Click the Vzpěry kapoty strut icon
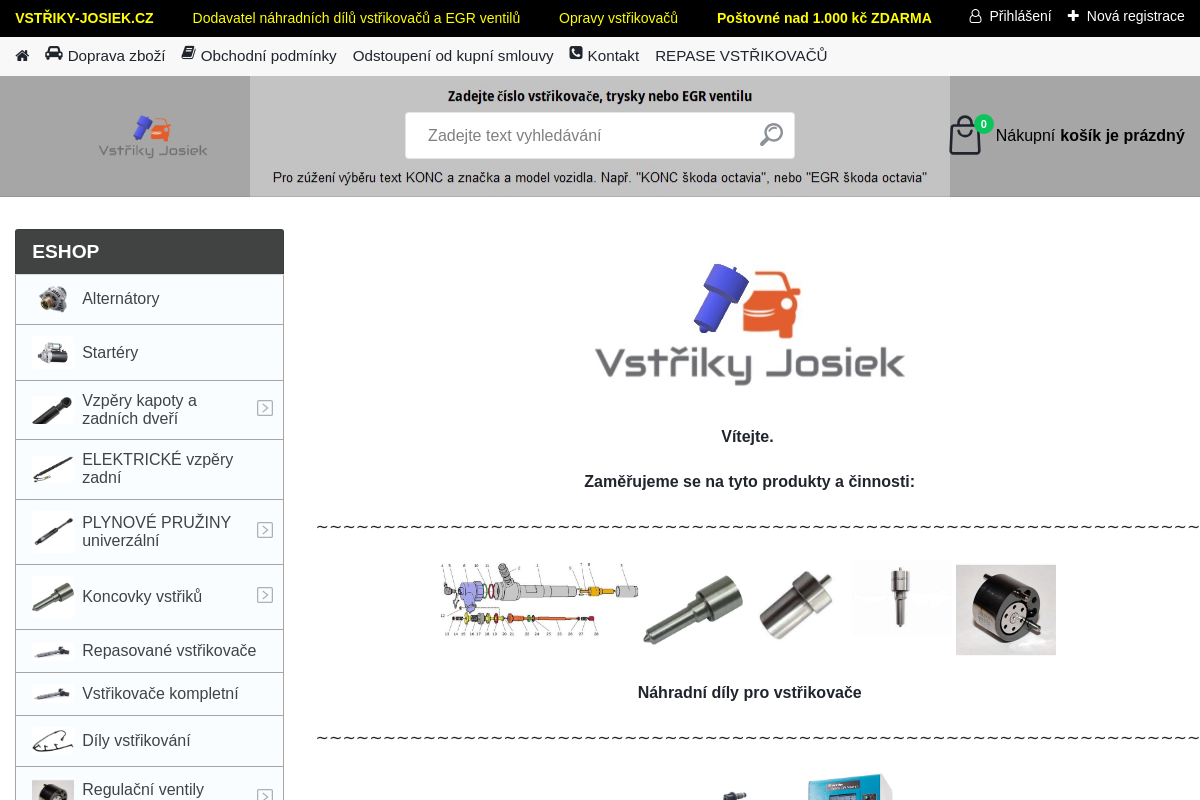 [52, 409]
